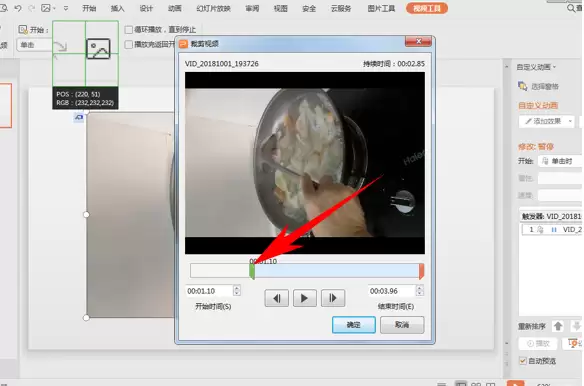Image resolution: width=584 pixels, height=386 pixels.
Task: Click the notes icon in status bar
Action: pos(441,384)
